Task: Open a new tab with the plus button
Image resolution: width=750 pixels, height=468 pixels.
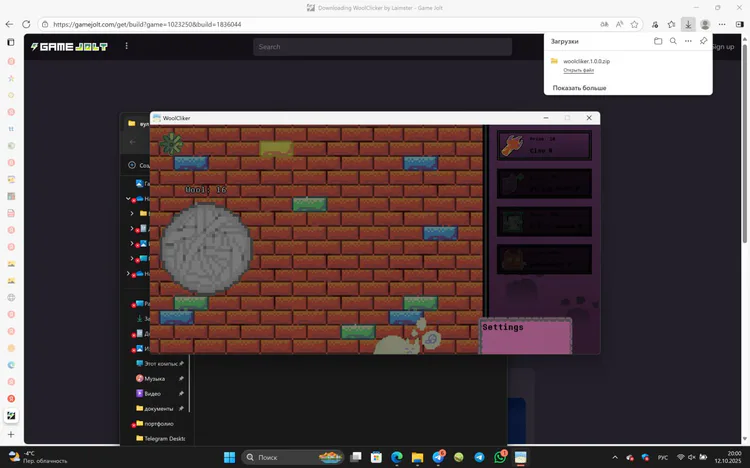Action: coord(11,435)
